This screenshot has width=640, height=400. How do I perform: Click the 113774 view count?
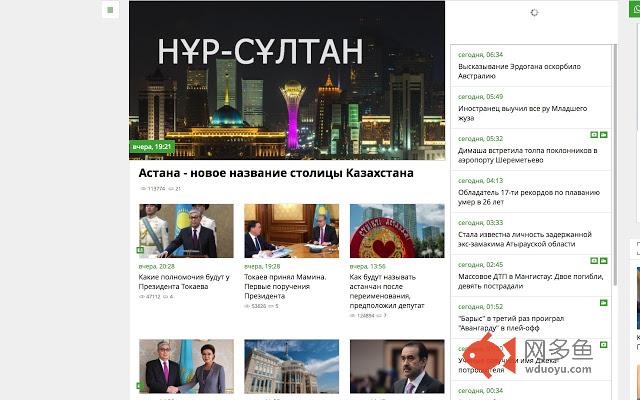click(x=156, y=189)
